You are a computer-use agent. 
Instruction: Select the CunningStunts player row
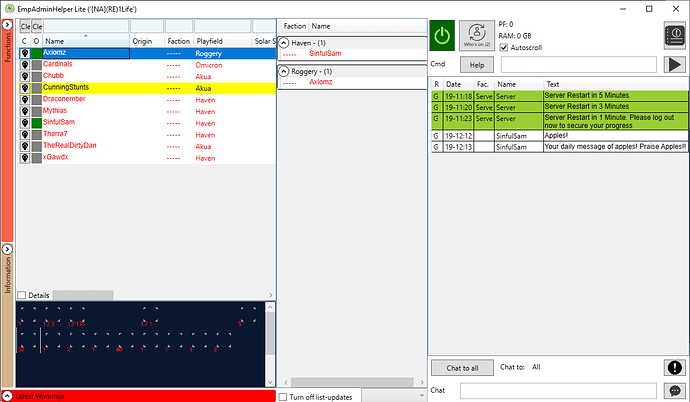tap(147, 88)
